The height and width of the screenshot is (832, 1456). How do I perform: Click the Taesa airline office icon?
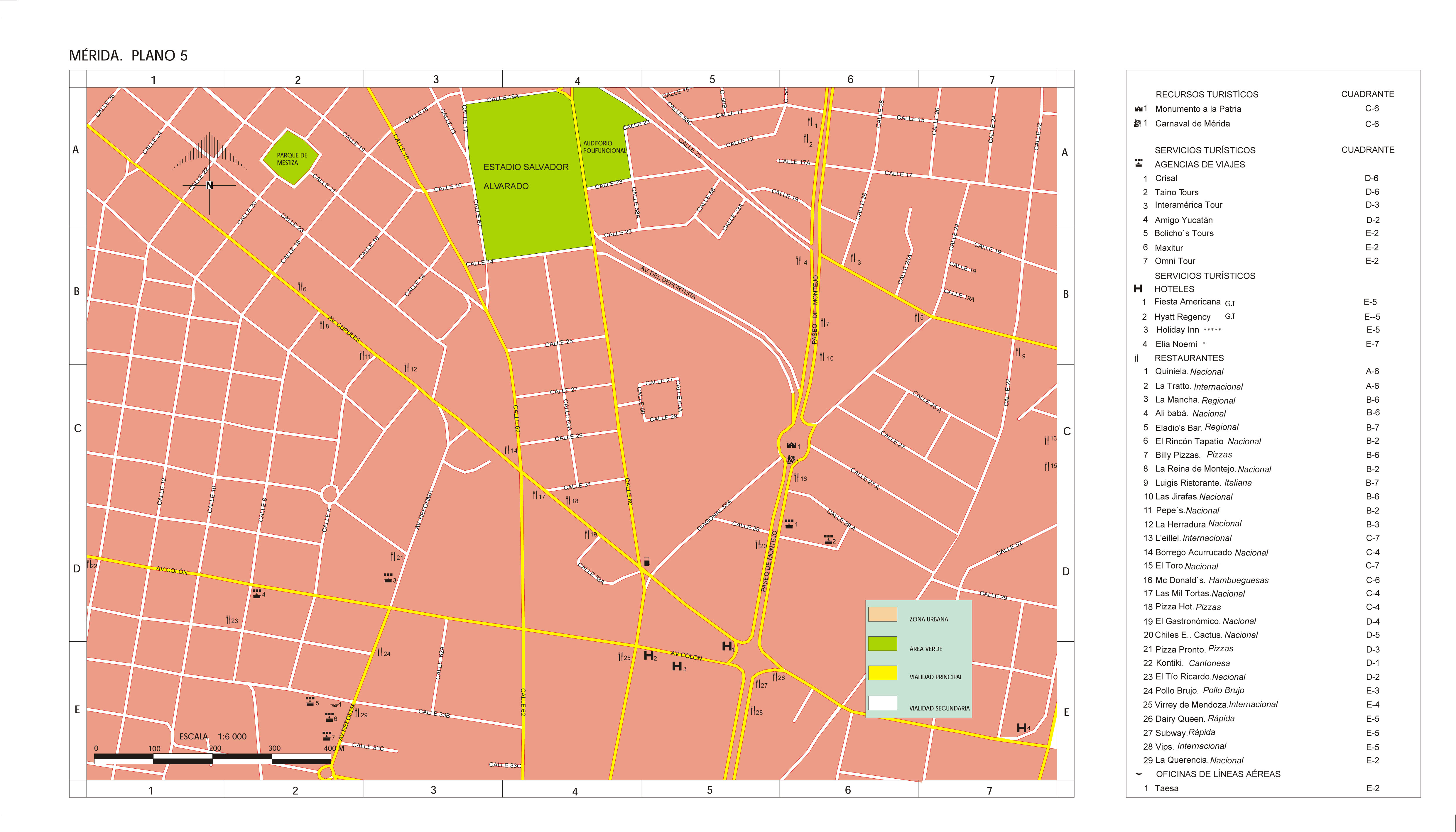tap(335, 706)
